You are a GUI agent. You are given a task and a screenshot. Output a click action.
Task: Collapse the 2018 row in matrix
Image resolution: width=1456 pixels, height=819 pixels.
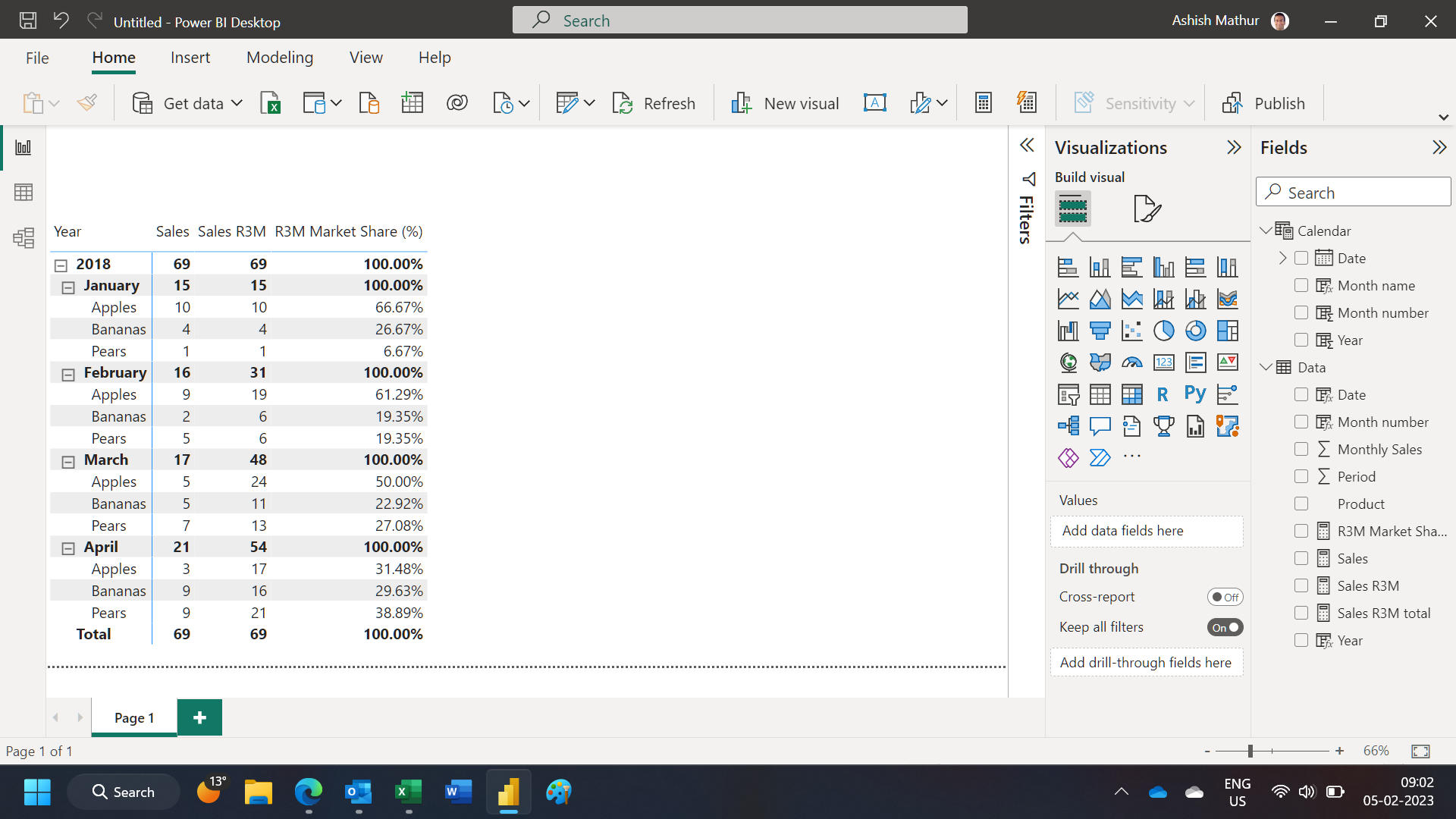coord(61,265)
